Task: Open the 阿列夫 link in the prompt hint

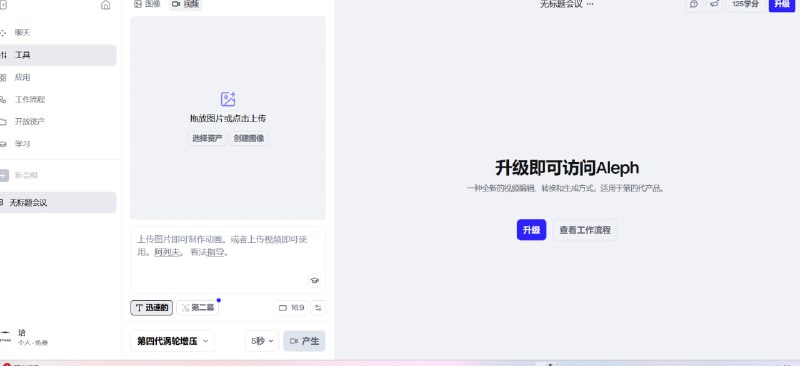Action: (167, 252)
